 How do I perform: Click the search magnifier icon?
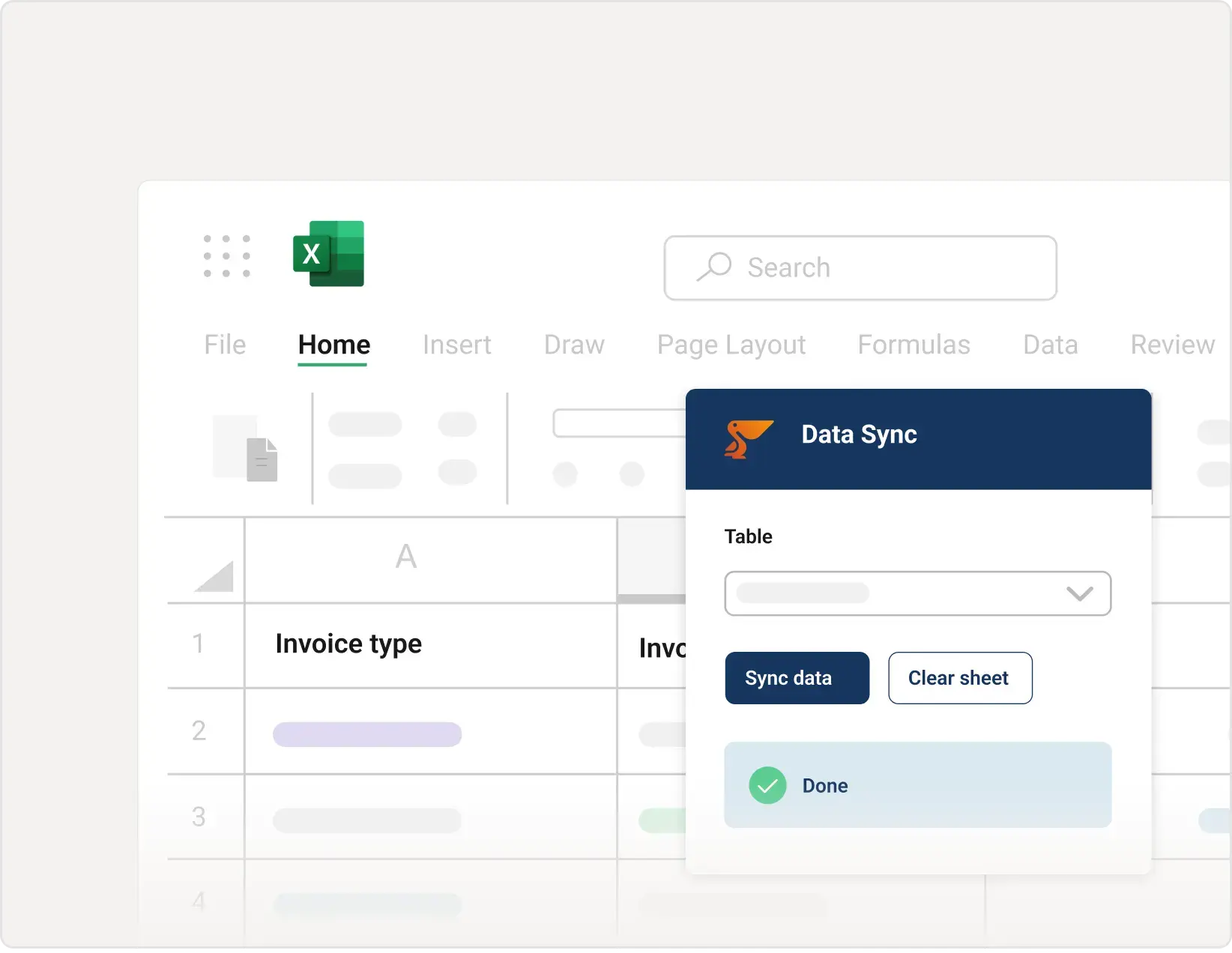(x=713, y=267)
